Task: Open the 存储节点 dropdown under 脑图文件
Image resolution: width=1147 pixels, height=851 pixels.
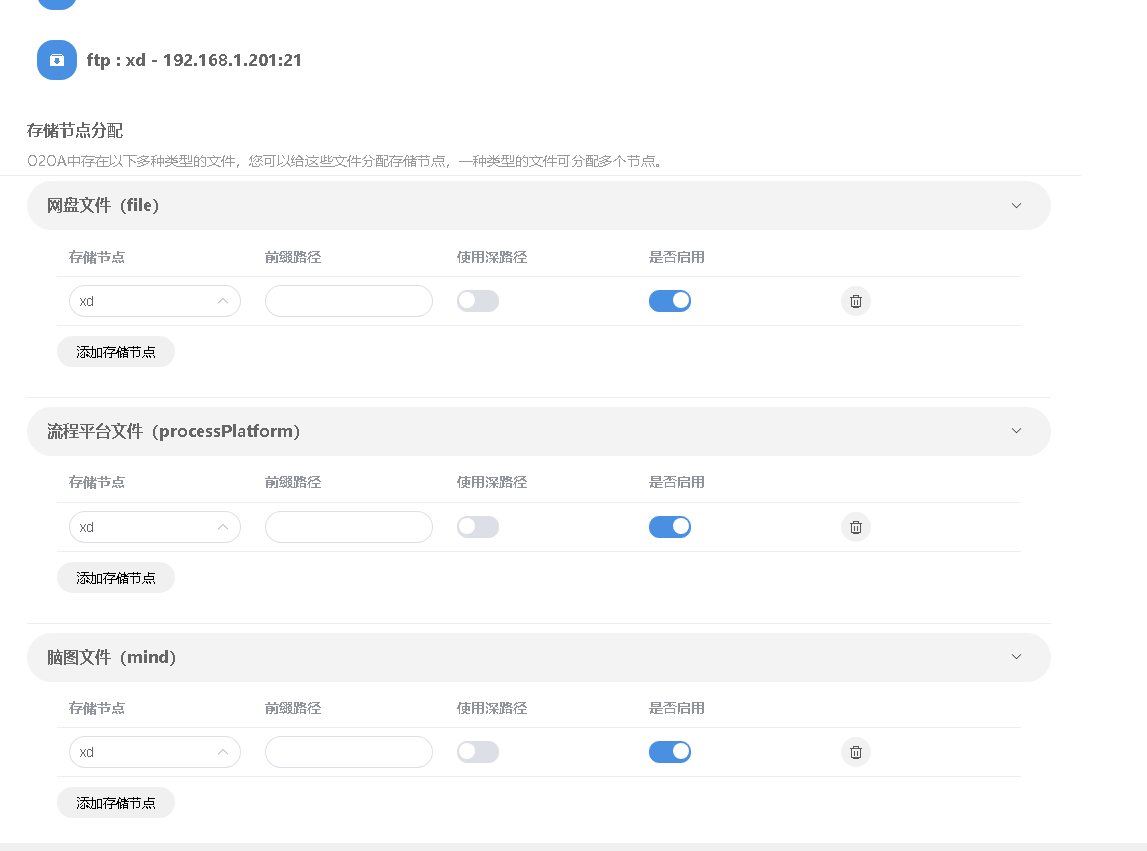Action: point(154,752)
